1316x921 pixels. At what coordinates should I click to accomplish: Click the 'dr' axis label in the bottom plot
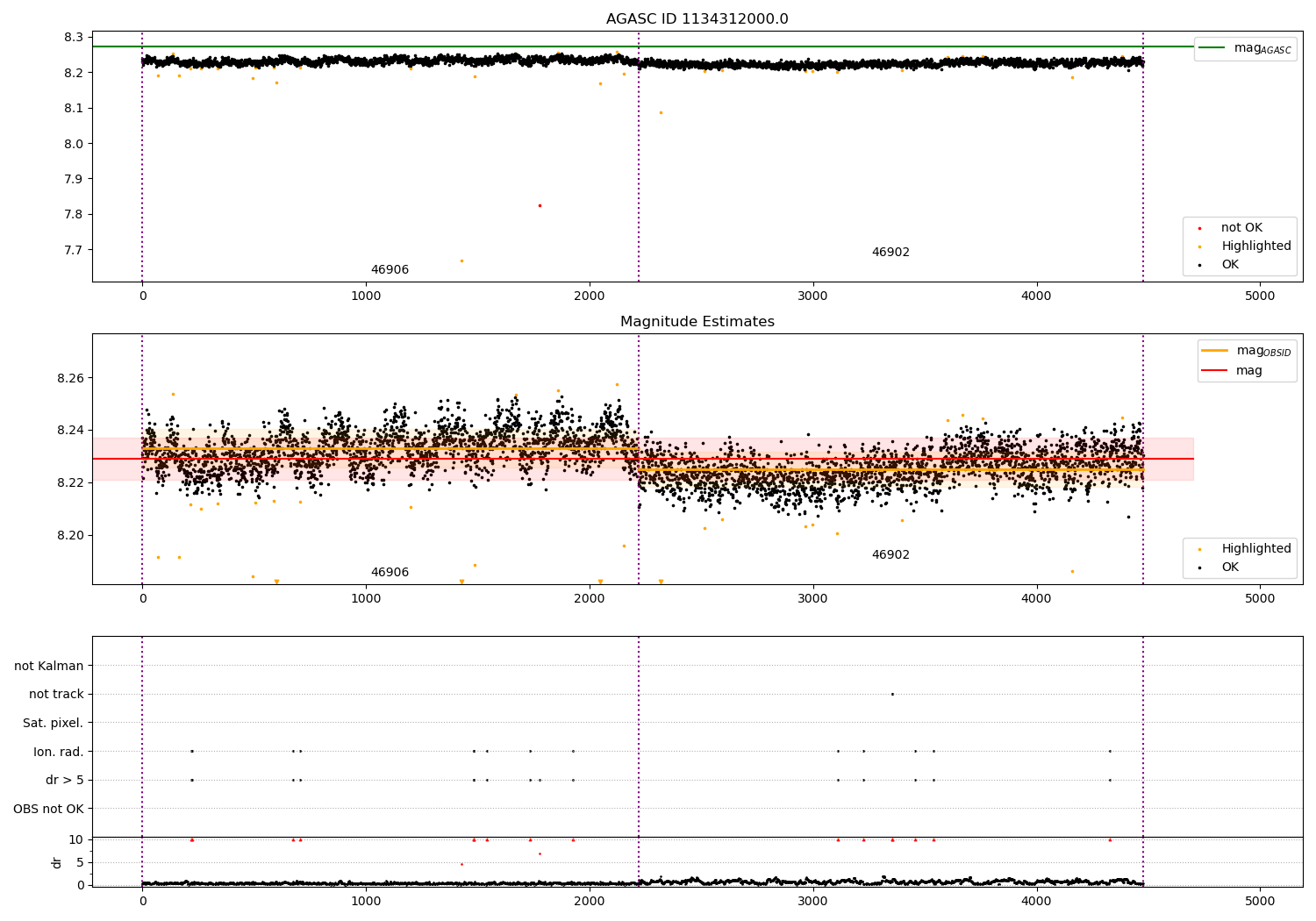(x=57, y=862)
